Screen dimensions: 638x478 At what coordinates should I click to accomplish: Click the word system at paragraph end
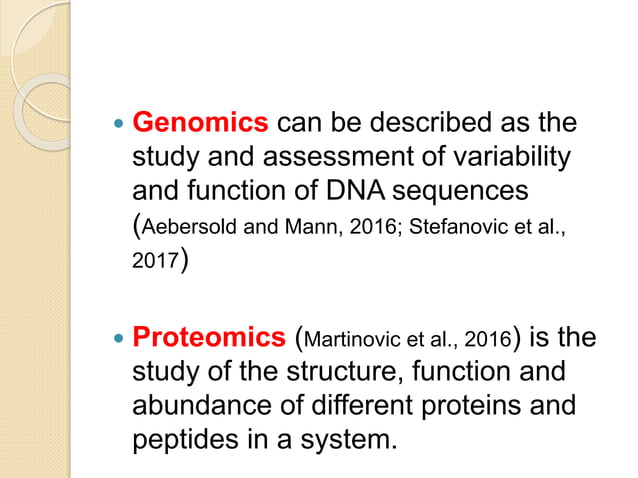(349, 441)
